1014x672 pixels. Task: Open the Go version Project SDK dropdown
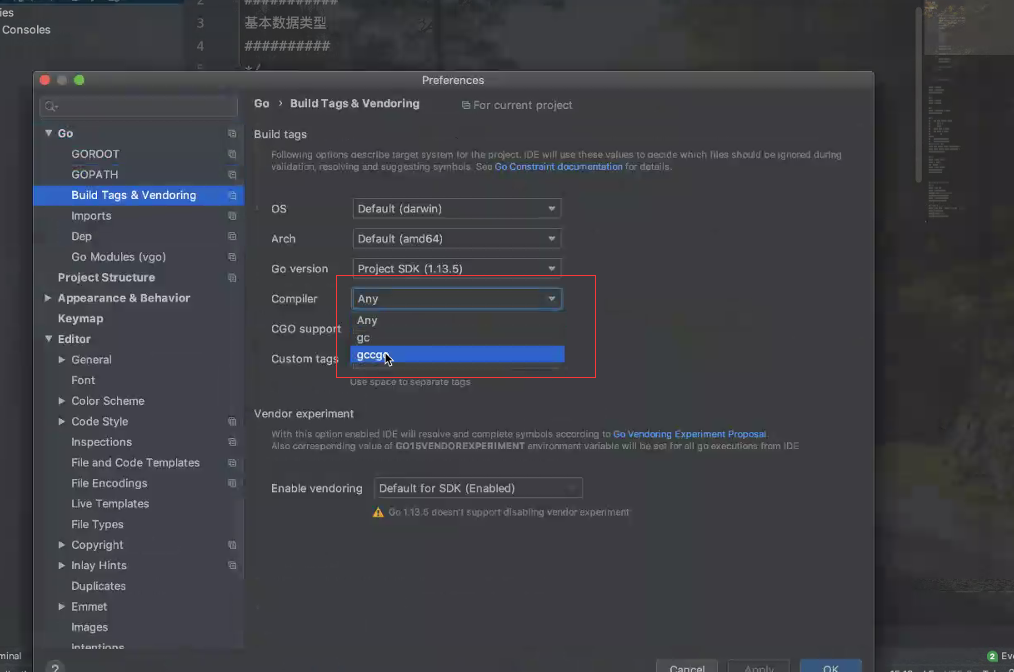(457, 268)
